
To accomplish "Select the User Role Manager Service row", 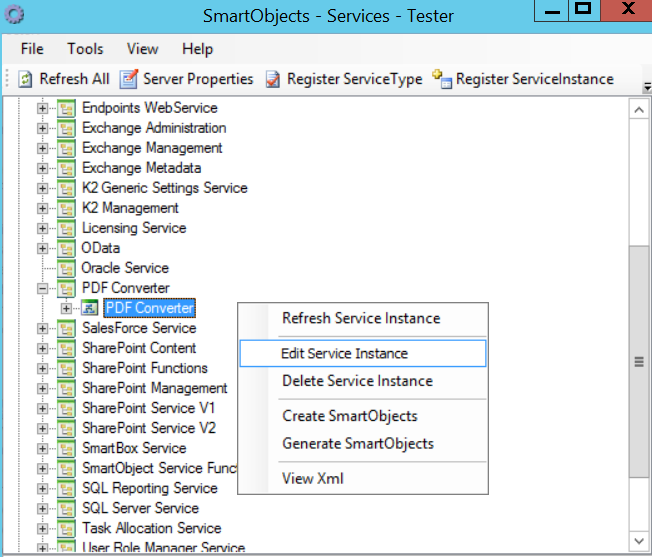I will [x=163, y=547].
